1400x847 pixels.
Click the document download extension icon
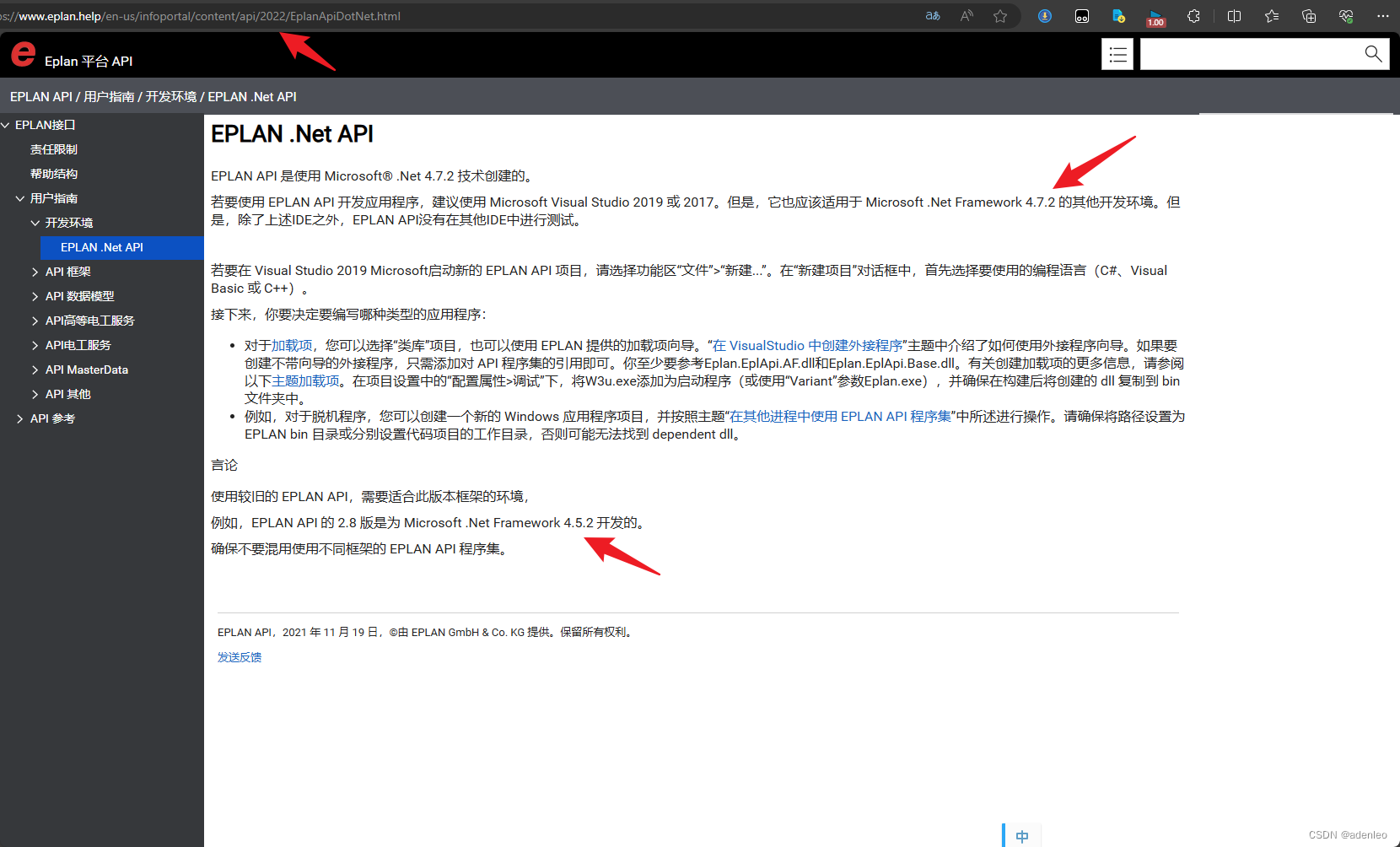(x=1119, y=16)
